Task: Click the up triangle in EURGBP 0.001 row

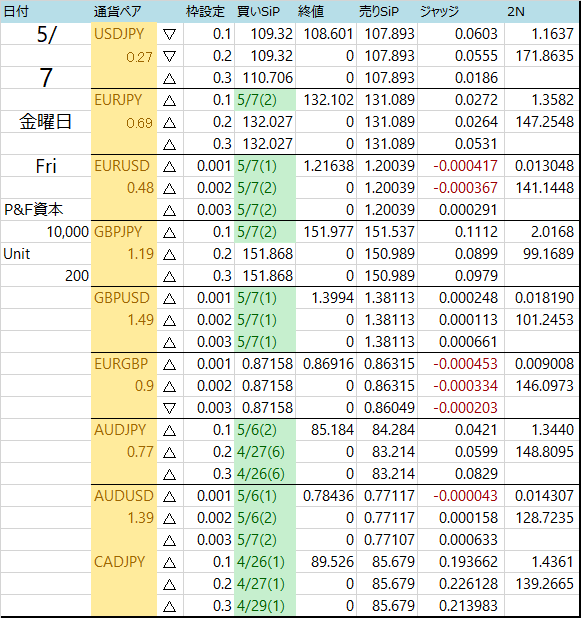Action: click(x=169, y=364)
